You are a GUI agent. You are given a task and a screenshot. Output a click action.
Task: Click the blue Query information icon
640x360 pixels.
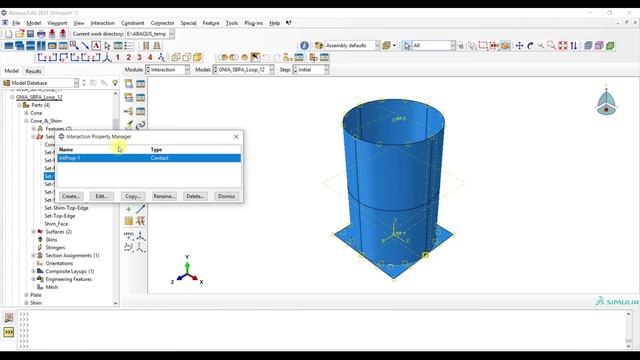304,46
